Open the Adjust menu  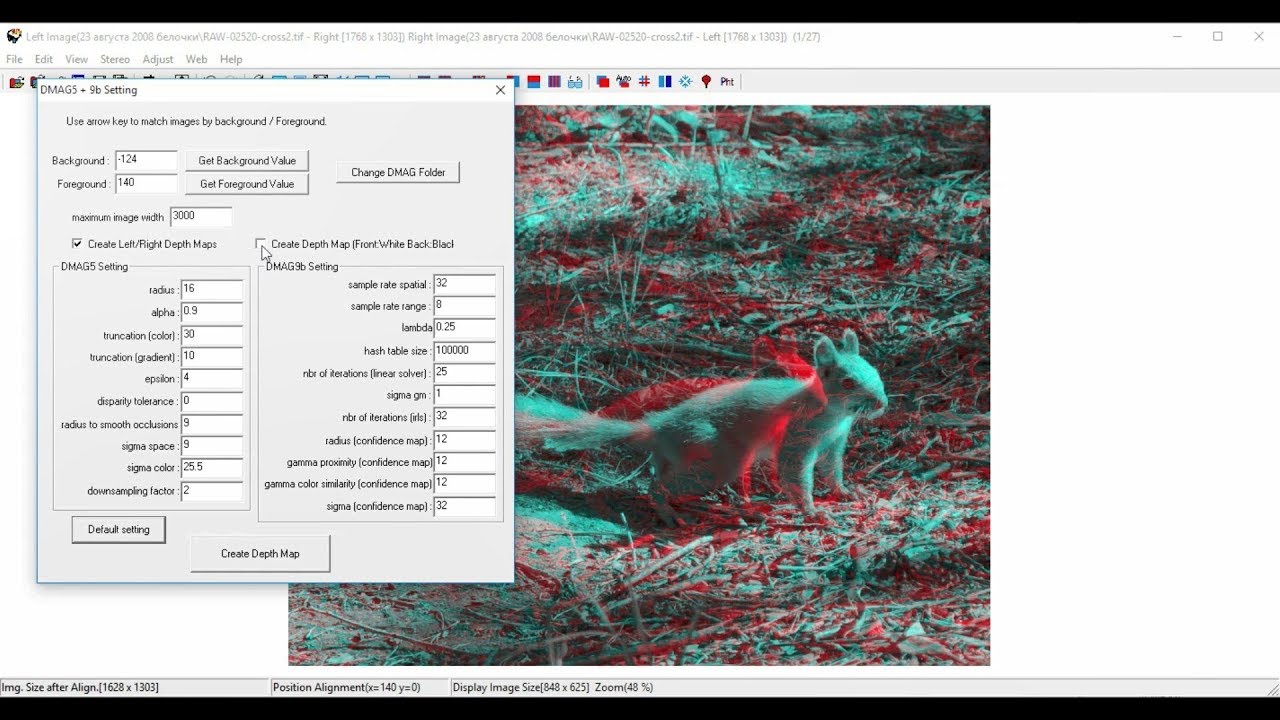click(x=158, y=59)
